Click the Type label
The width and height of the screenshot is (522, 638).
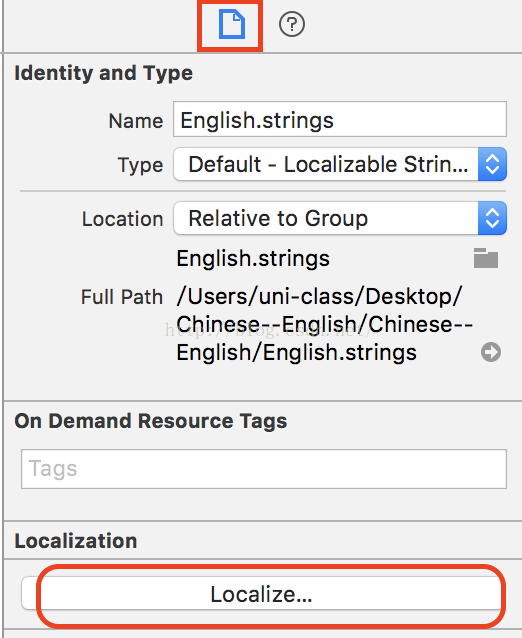click(140, 165)
